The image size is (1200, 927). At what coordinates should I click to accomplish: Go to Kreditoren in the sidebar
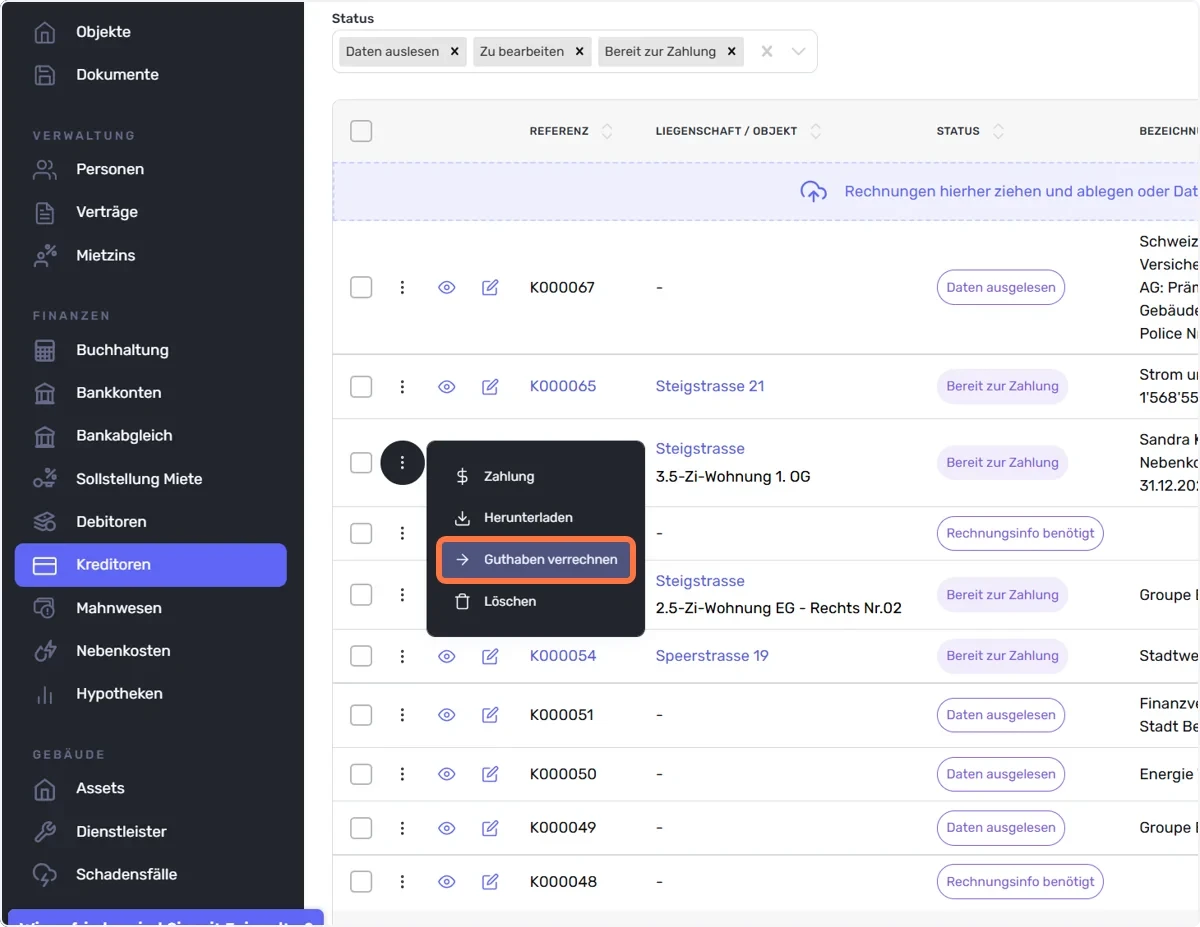point(151,565)
